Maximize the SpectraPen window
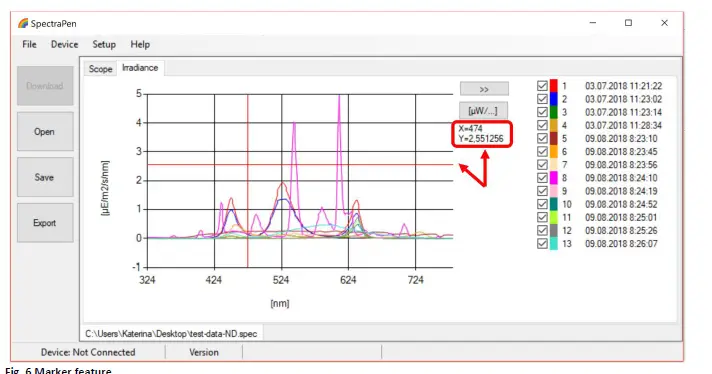The image size is (712, 374). click(x=628, y=23)
